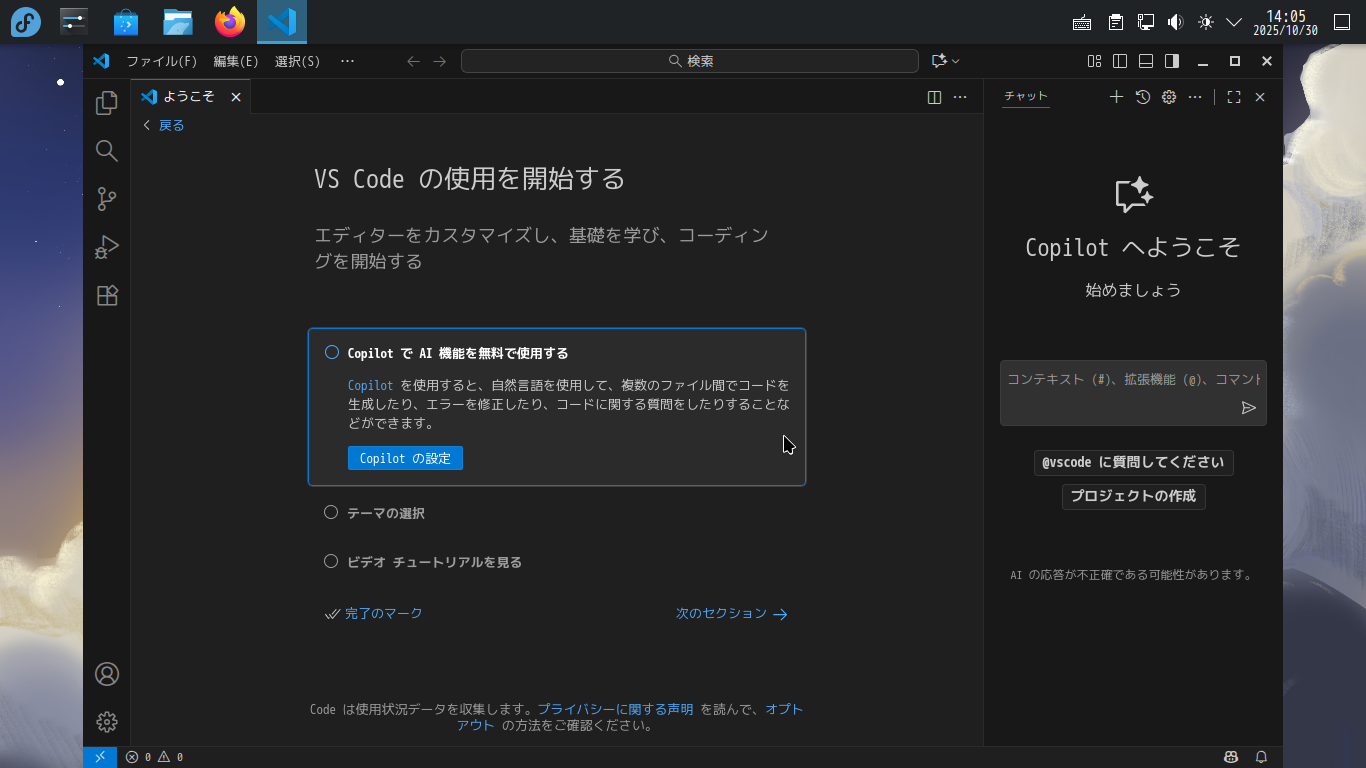
Task: Open the プライバシーに関する声明 link
Action: point(616,709)
